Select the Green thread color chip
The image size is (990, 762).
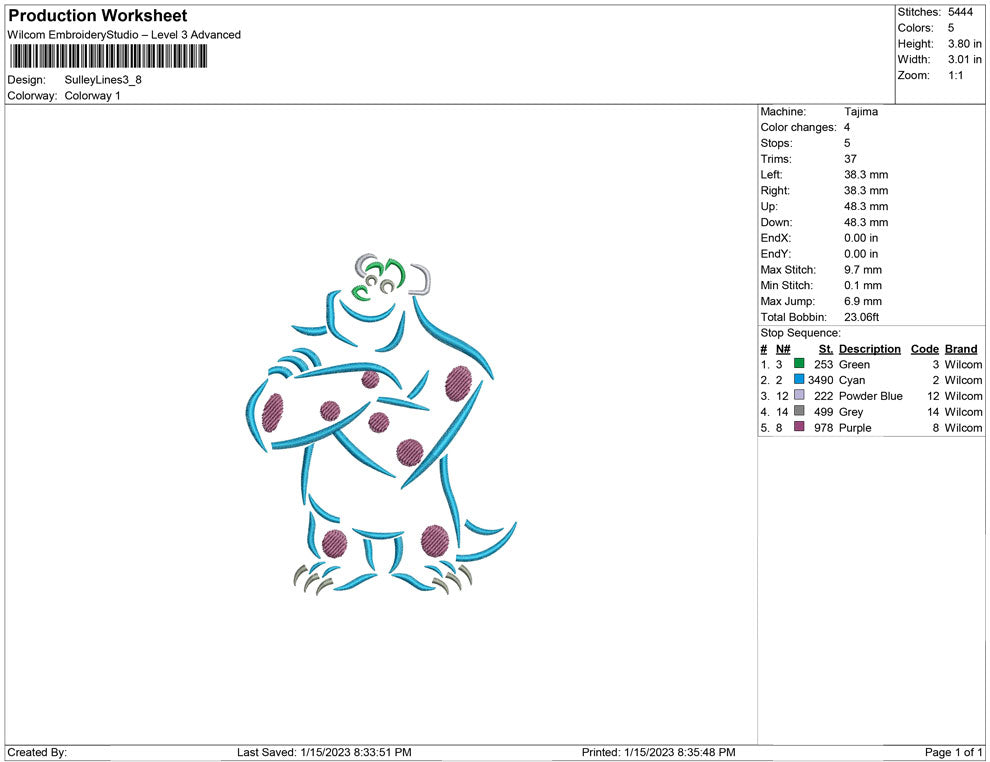(797, 365)
